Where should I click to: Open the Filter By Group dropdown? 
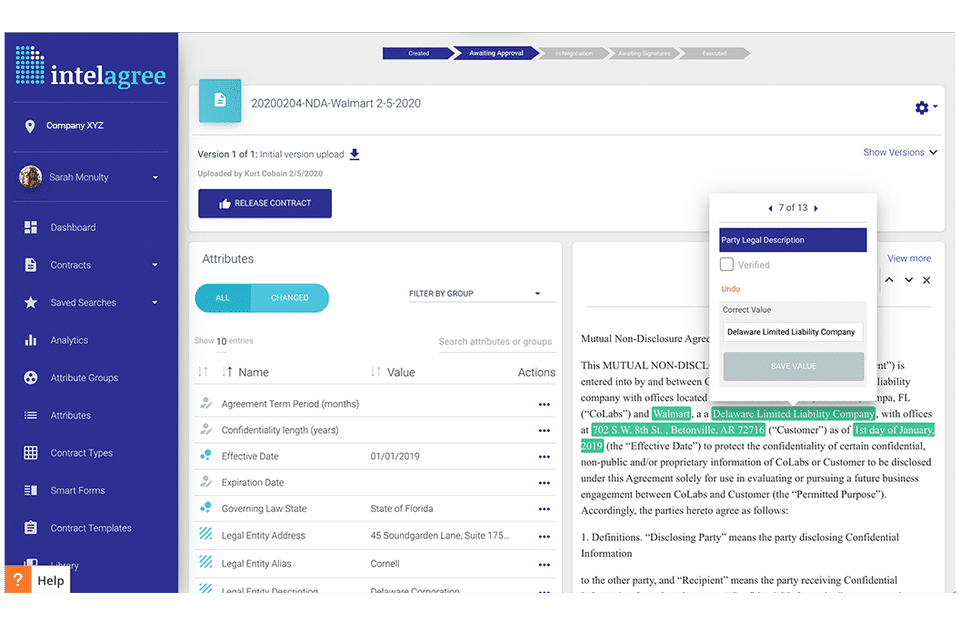[482, 294]
